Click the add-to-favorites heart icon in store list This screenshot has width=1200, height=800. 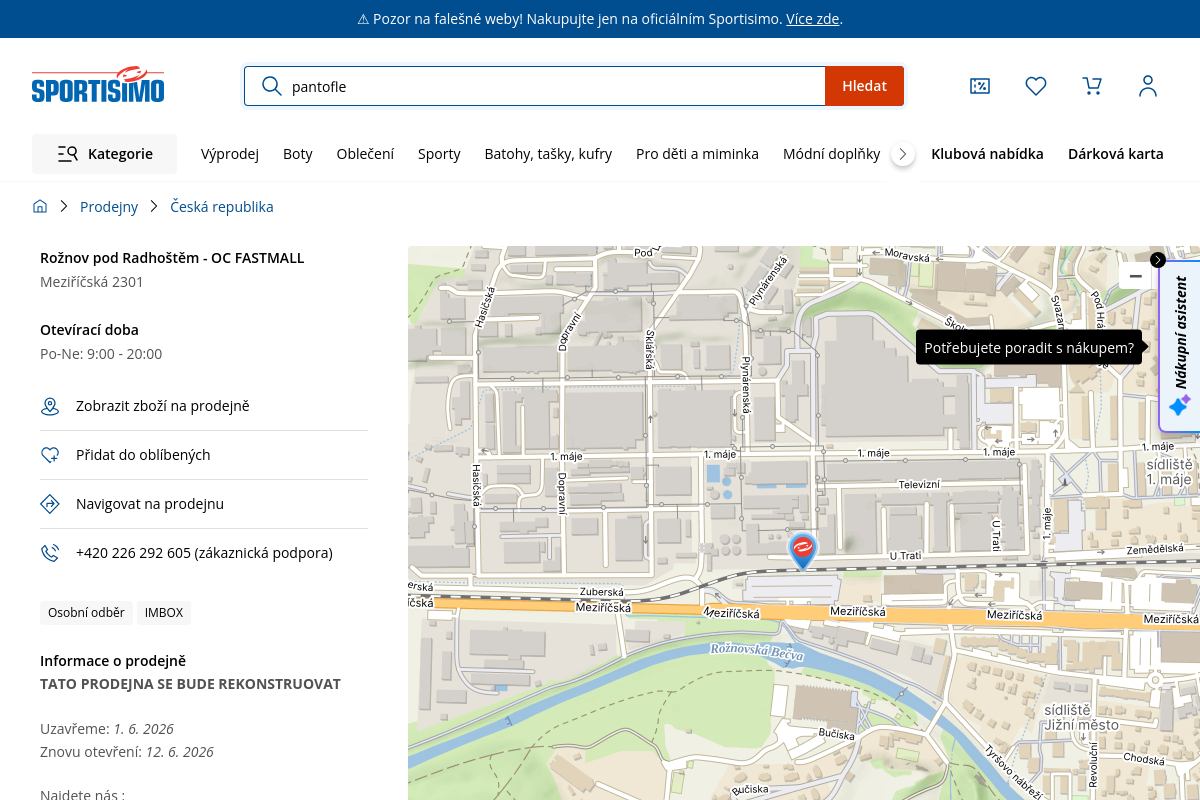pos(50,455)
